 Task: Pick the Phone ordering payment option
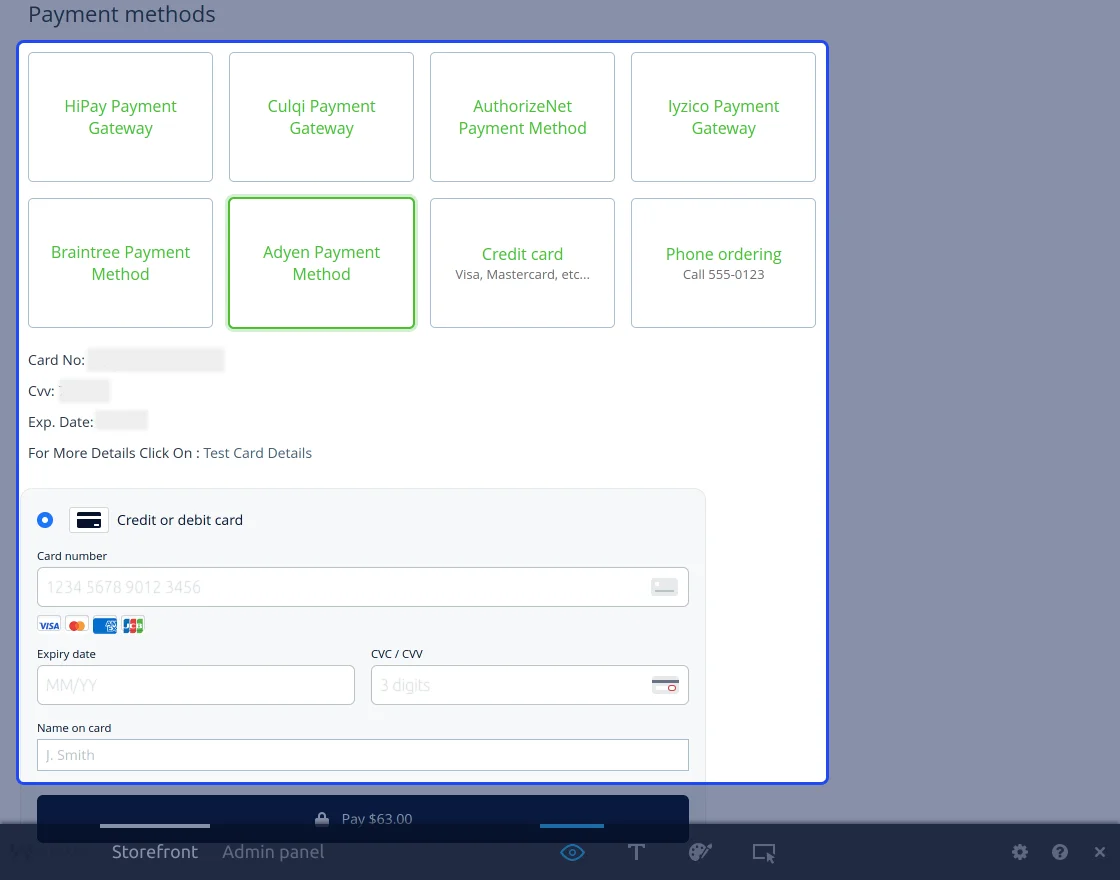pyautogui.click(x=723, y=263)
